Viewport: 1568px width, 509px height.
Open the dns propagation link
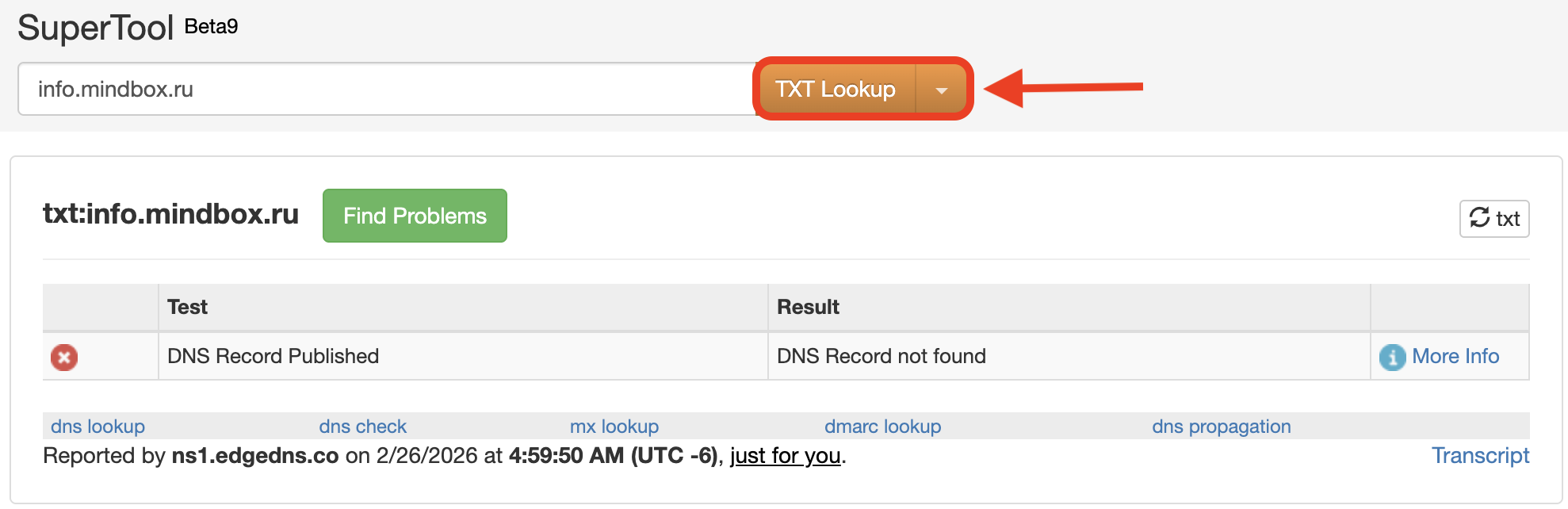(x=1222, y=426)
